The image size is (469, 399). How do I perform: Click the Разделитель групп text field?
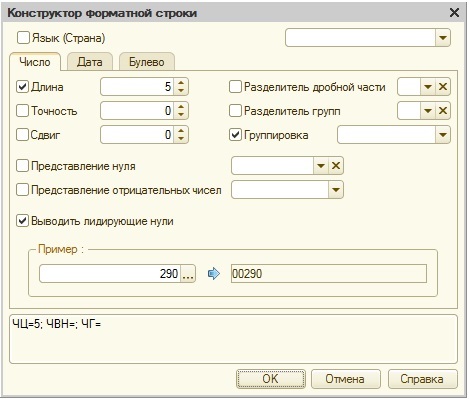click(x=409, y=111)
